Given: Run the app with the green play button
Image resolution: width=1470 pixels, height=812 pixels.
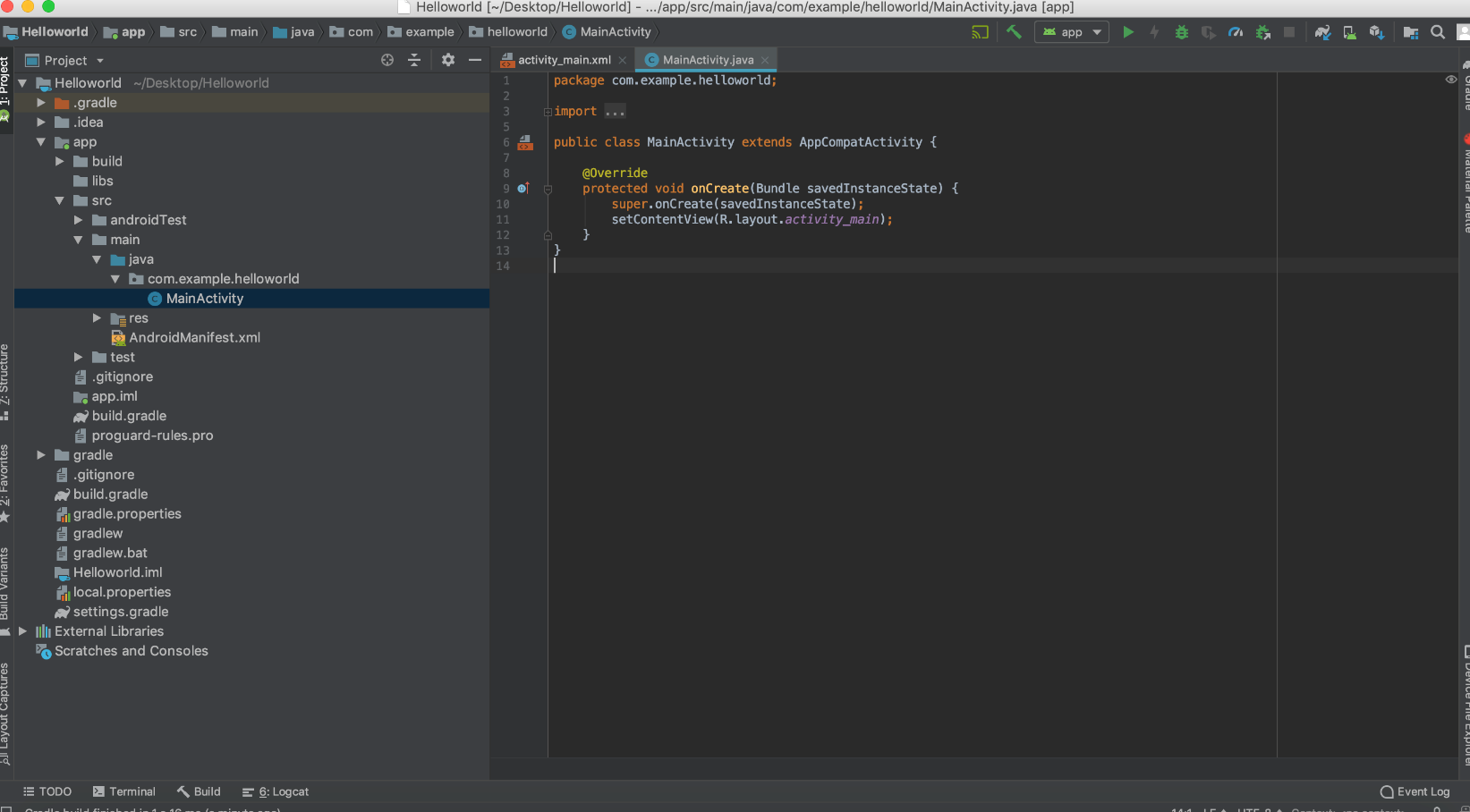Looking at the screenshot, I should (1127, 32).
